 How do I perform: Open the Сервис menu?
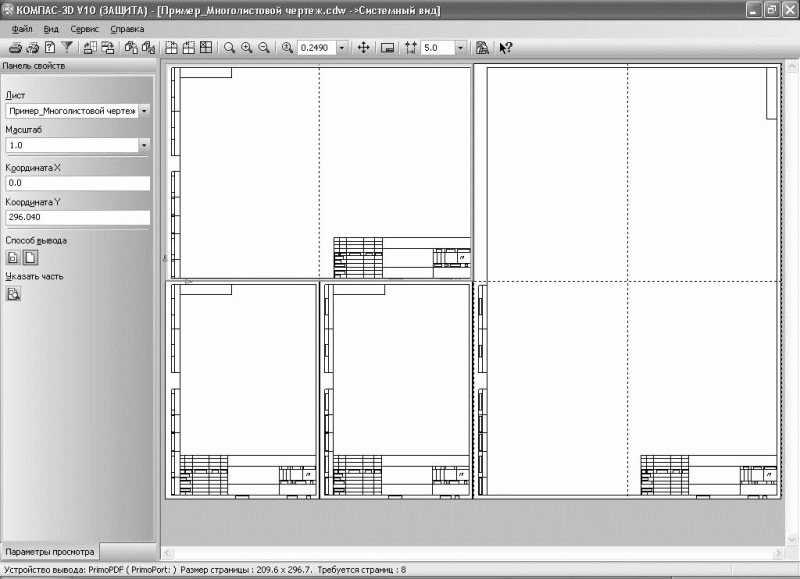tap(85, 29)
